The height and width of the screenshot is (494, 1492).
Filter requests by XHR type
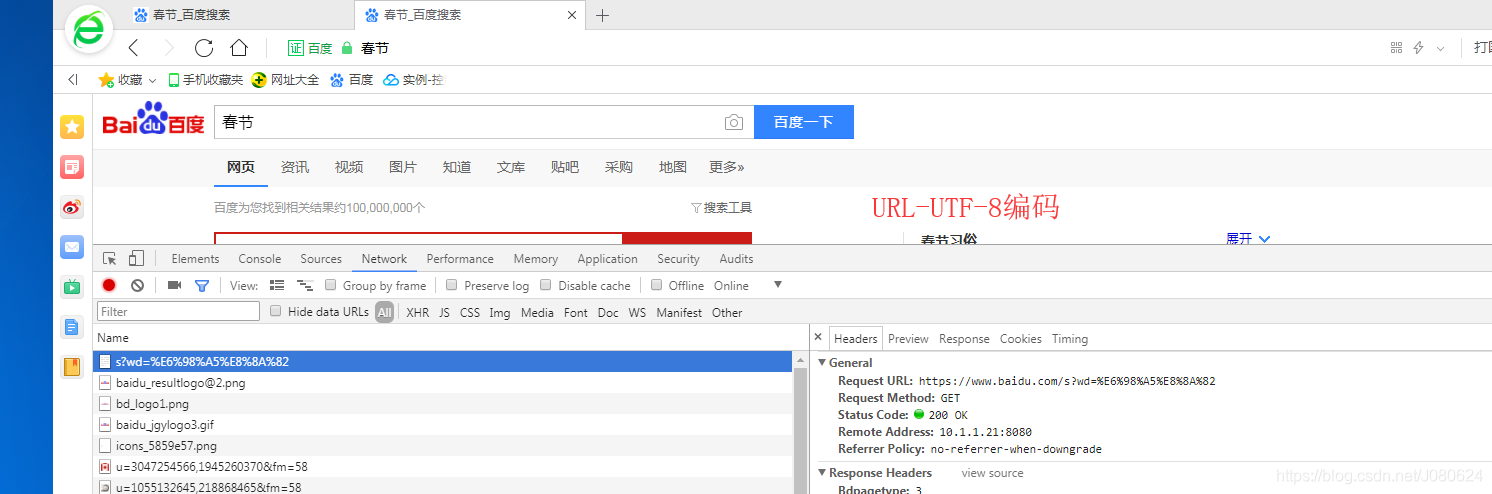tap(418, 312)
